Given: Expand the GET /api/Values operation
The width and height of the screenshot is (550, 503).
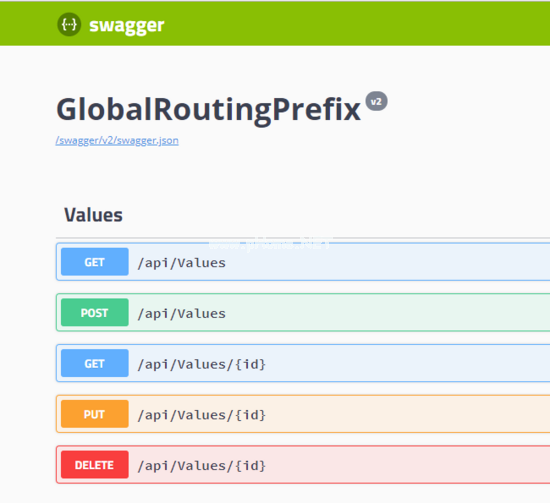Looking at the screenshot, I should point(303,262).
